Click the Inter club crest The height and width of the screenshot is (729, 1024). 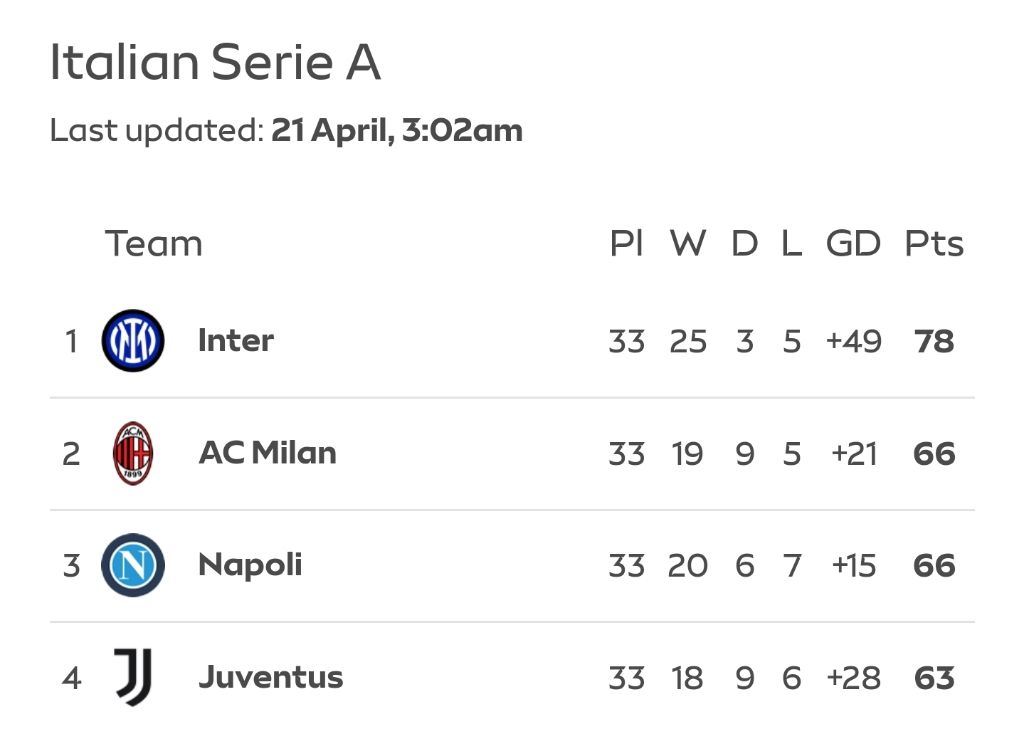coord(133,340)
